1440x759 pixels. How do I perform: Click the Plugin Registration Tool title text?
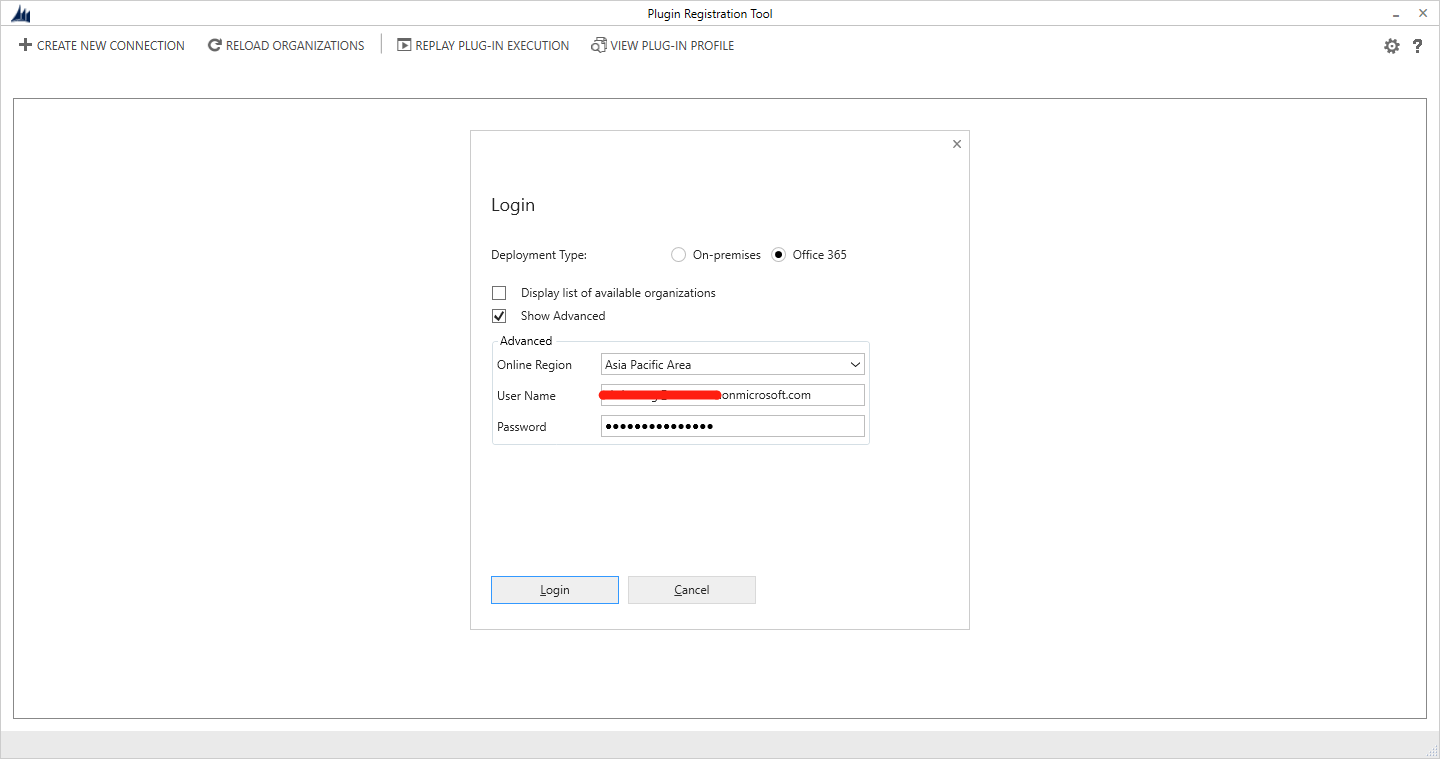pos(710,14)
